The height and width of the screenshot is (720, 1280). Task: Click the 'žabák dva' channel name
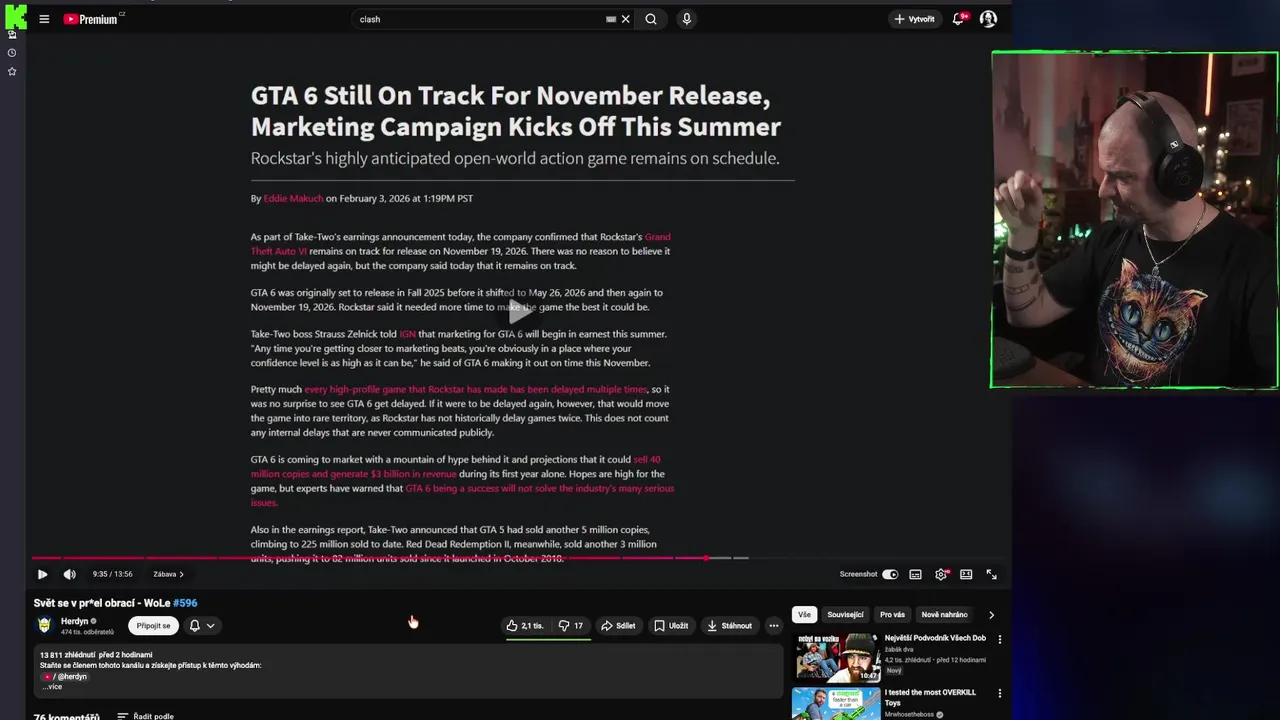click(x=899, y=649)
